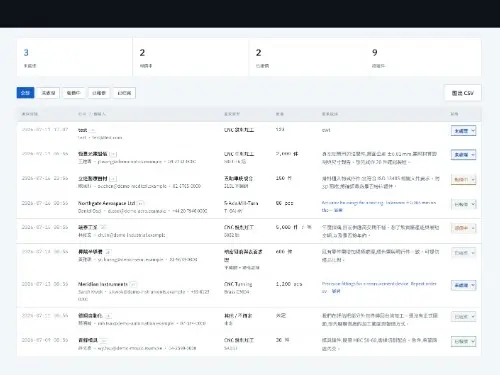The height and width of the screenshot is (375, 500).
Task: Click the stat card showing count 9
Action: point(423,57)
